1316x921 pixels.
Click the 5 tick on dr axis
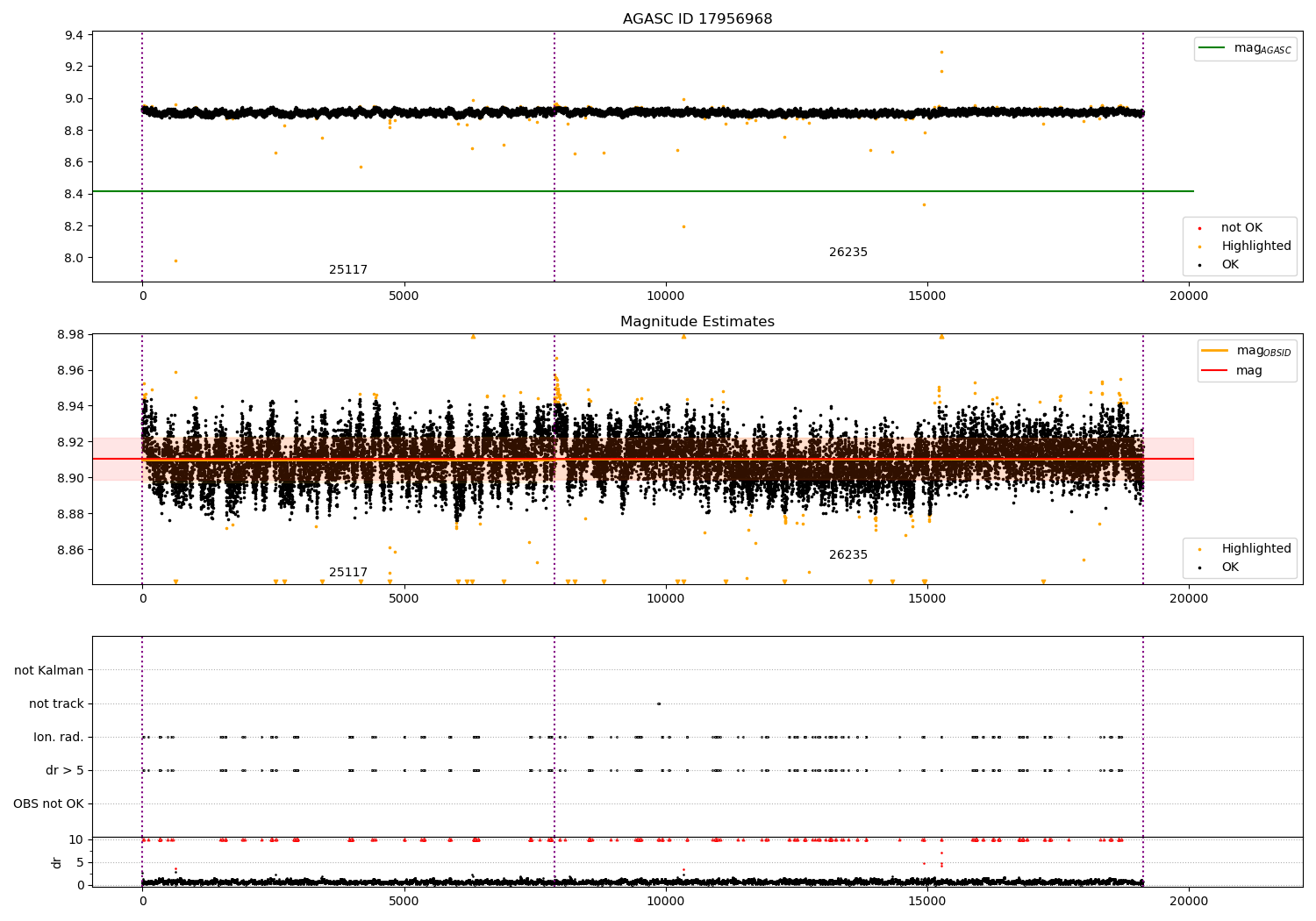[x=81, y=862]
